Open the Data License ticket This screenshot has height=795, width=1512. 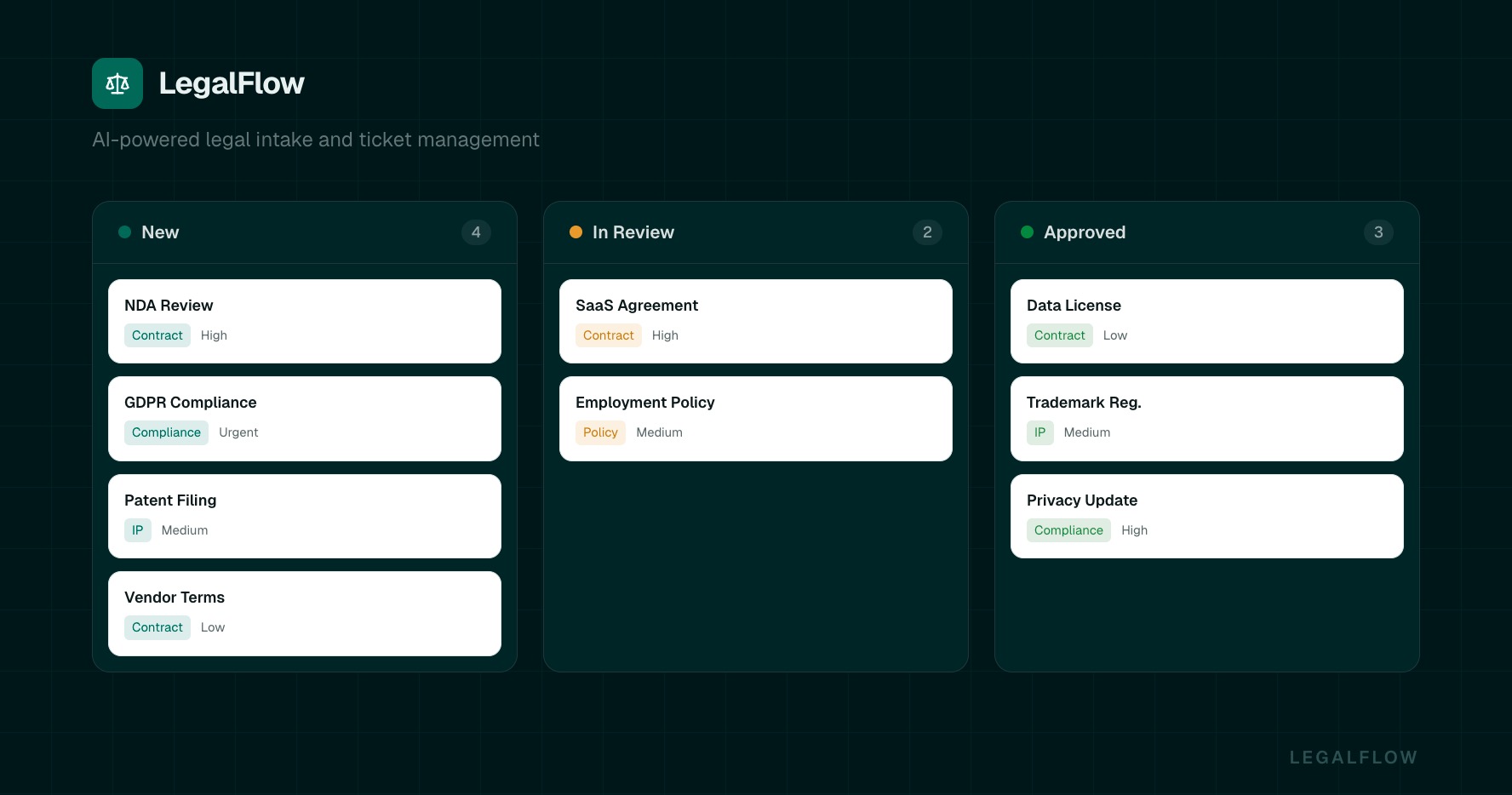click(x=1207, y=322)
